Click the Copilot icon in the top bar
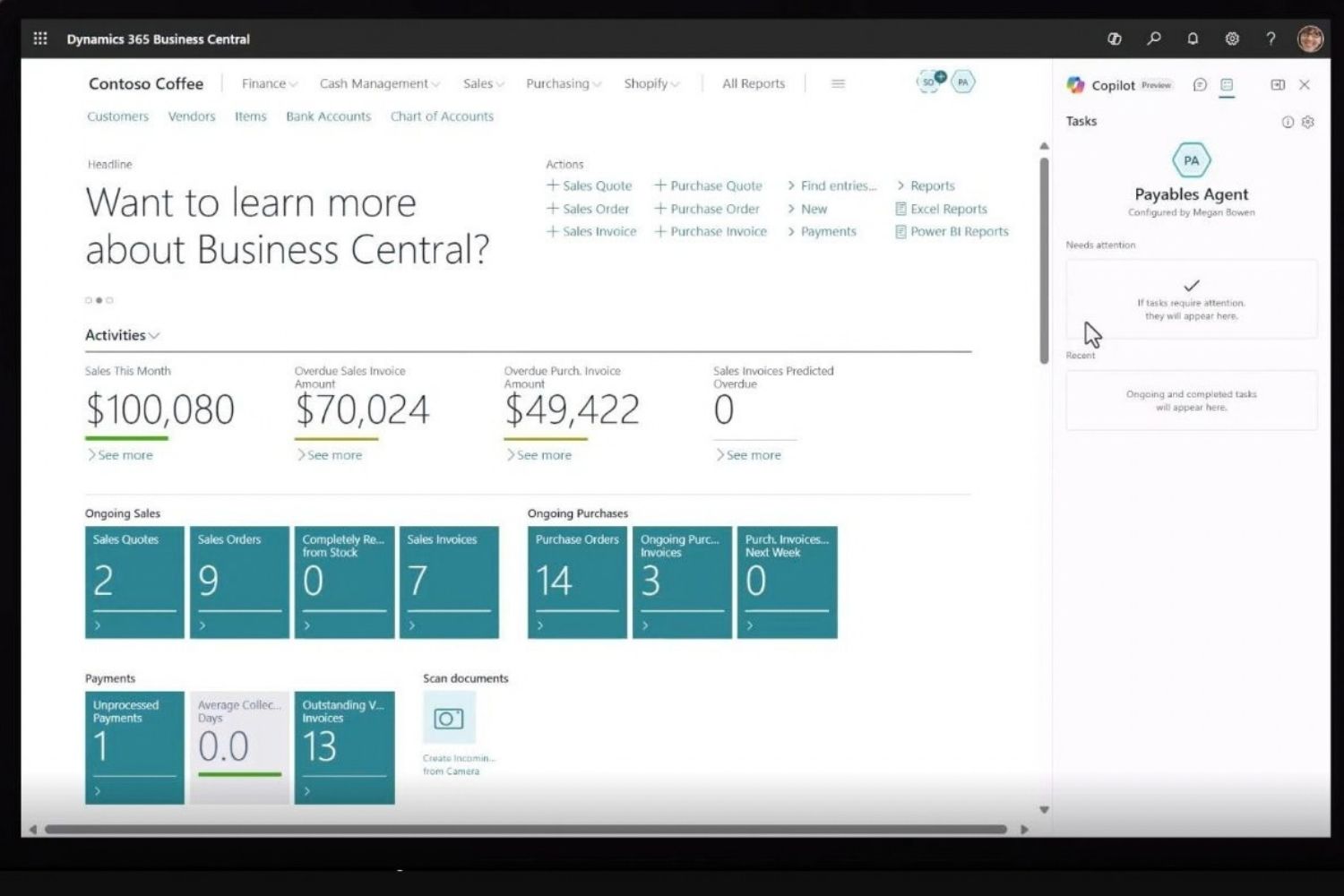This screenshot has height=896, width=1344. tap(1115, 39)
